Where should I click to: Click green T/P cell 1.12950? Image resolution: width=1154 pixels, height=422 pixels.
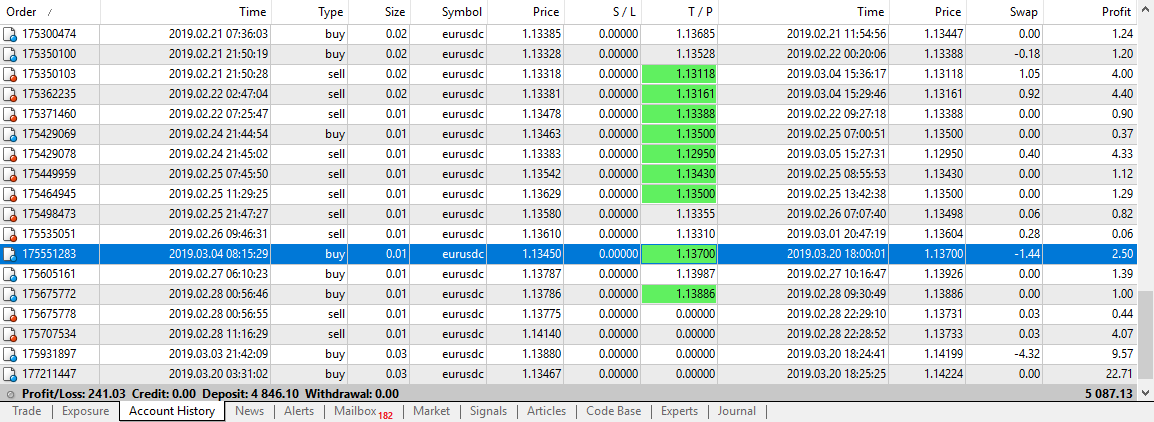pyautogui.click(x=679, y=153)
